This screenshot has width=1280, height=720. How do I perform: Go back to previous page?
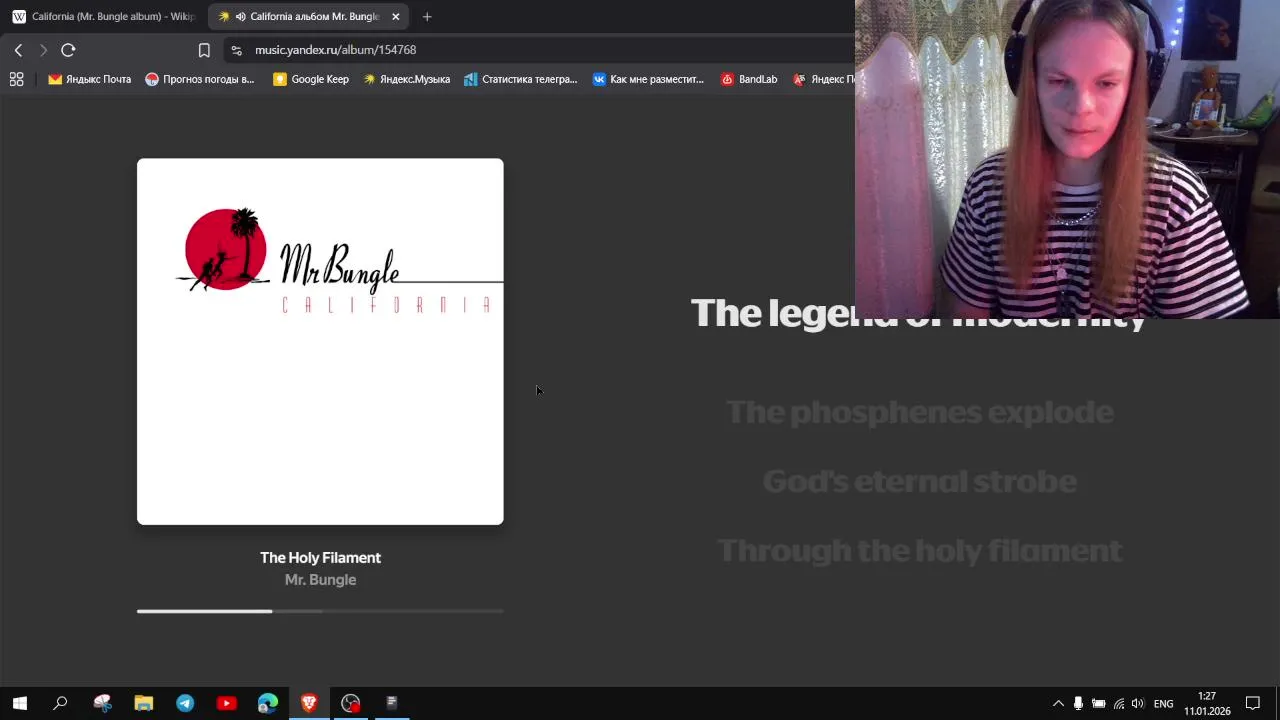click(18, 50)
